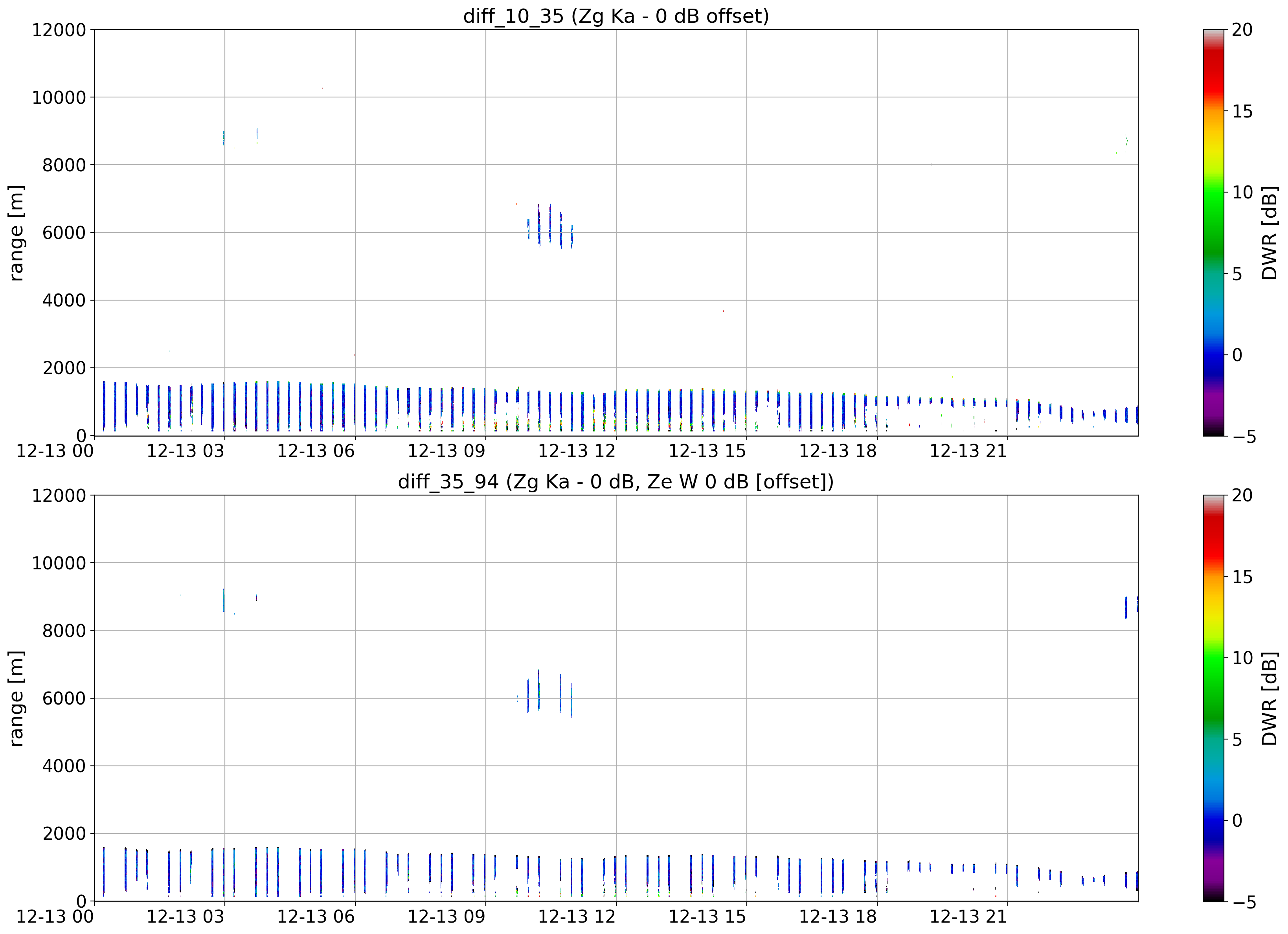Click the 10 tick on diff_10_35 colorbar

click(x=1242, y=193)
